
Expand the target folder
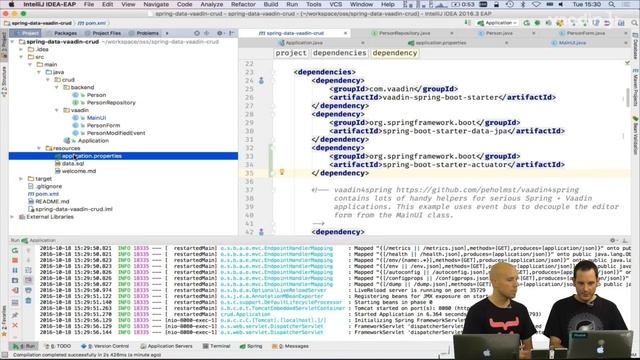tap(21, 179)
